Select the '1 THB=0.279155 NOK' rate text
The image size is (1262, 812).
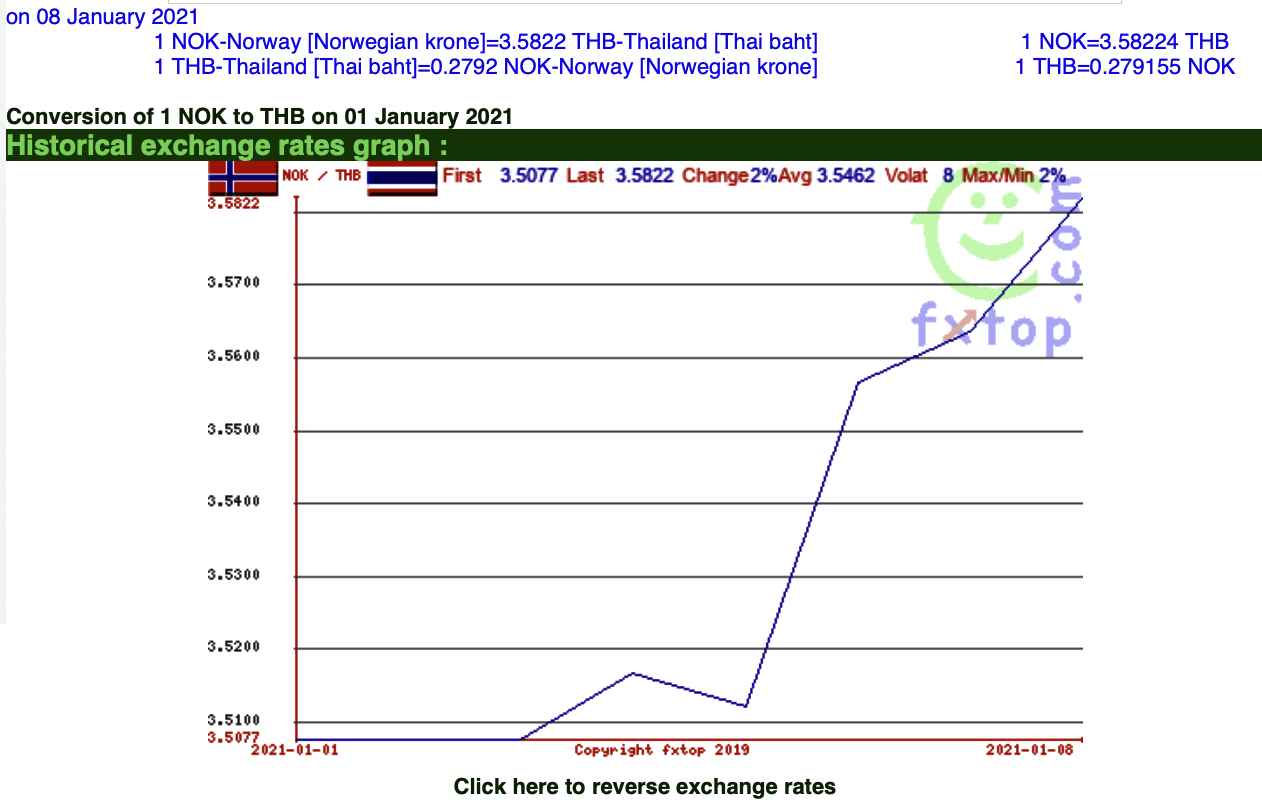click(x=1124, y=67)
